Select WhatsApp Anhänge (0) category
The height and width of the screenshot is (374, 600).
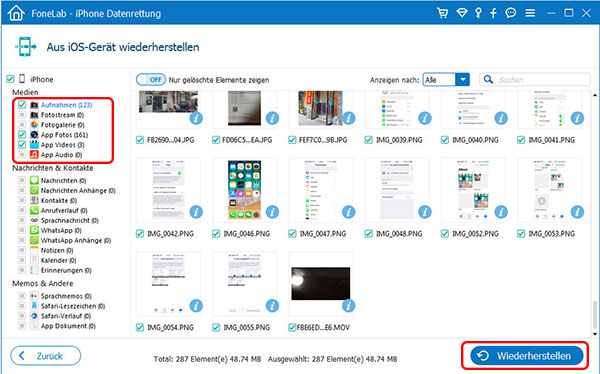76,240
